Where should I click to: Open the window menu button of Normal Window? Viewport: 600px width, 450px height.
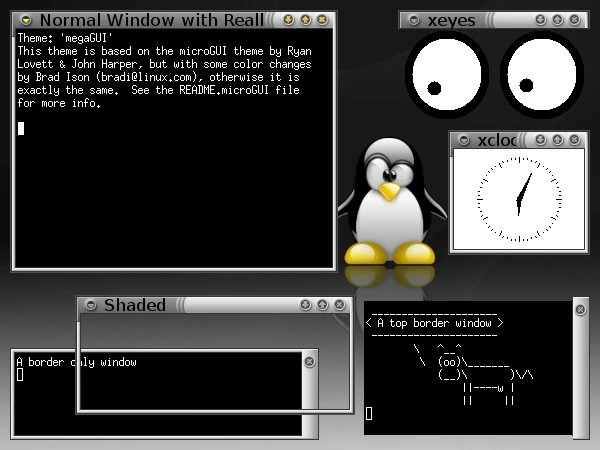click(26, 20)
